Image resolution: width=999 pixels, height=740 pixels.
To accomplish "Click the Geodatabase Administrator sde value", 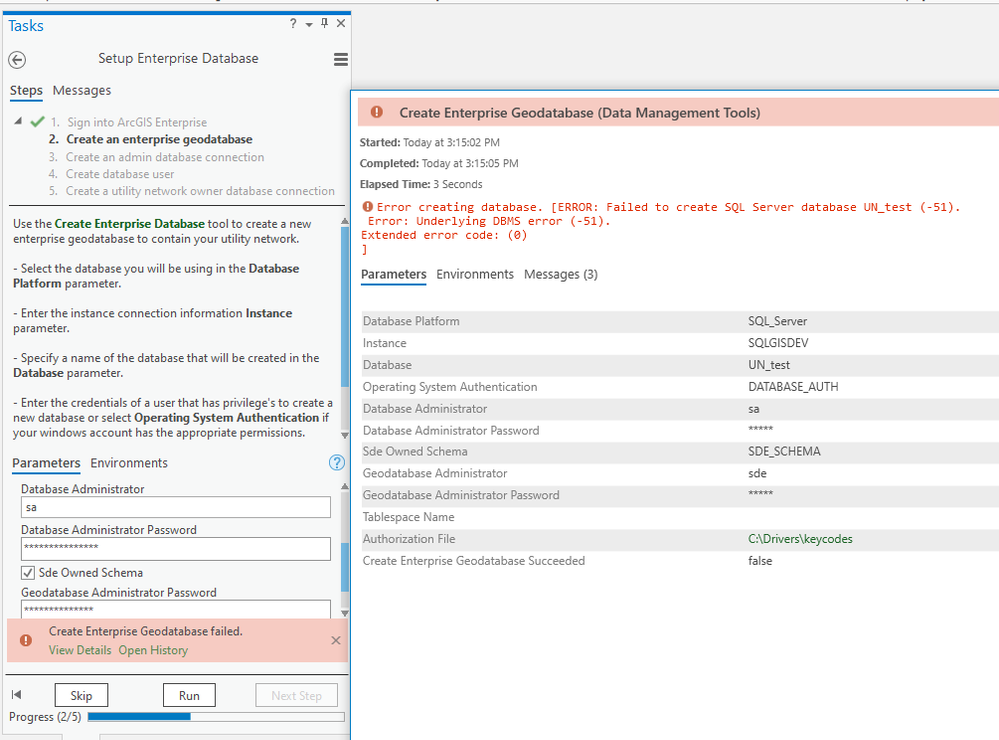I will tap(758, 473).
